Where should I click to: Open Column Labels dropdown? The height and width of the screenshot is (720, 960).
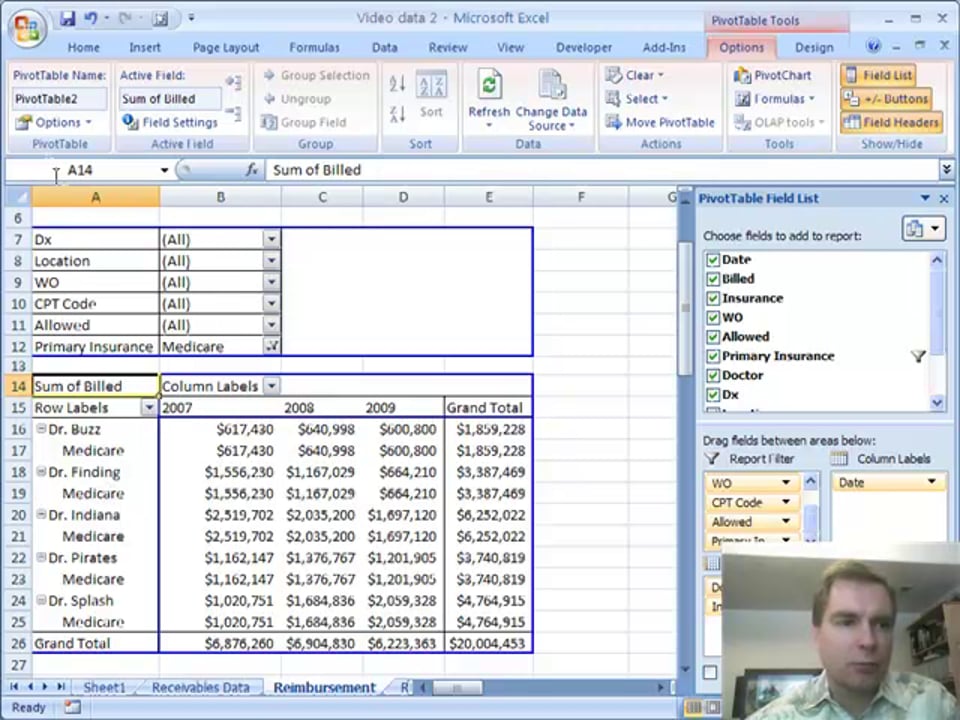coord(271,386)
